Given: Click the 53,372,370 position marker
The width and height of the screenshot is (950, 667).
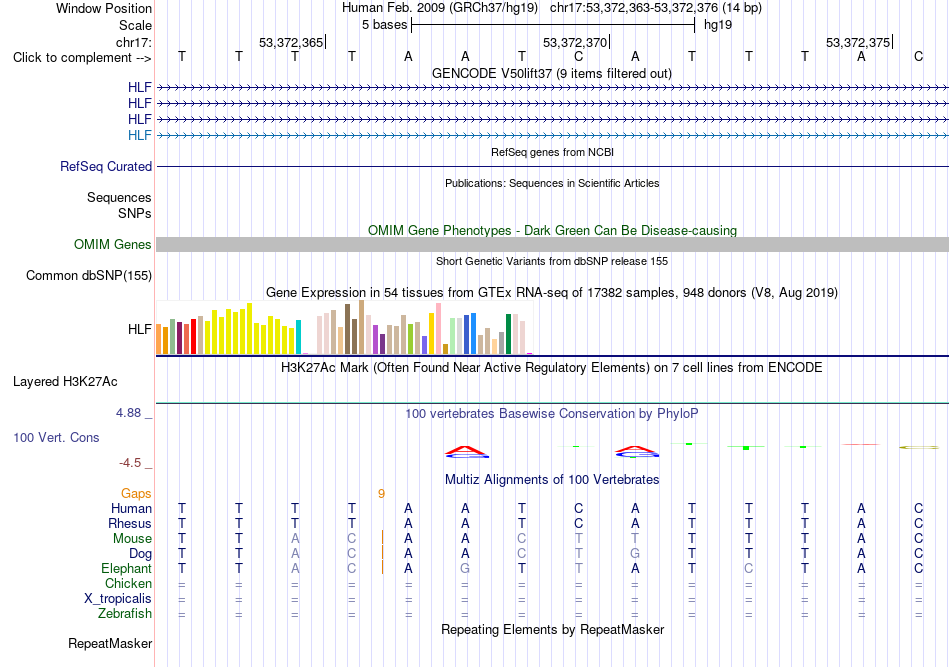Looking at the screenshot, I should click(x=575, y=42).
